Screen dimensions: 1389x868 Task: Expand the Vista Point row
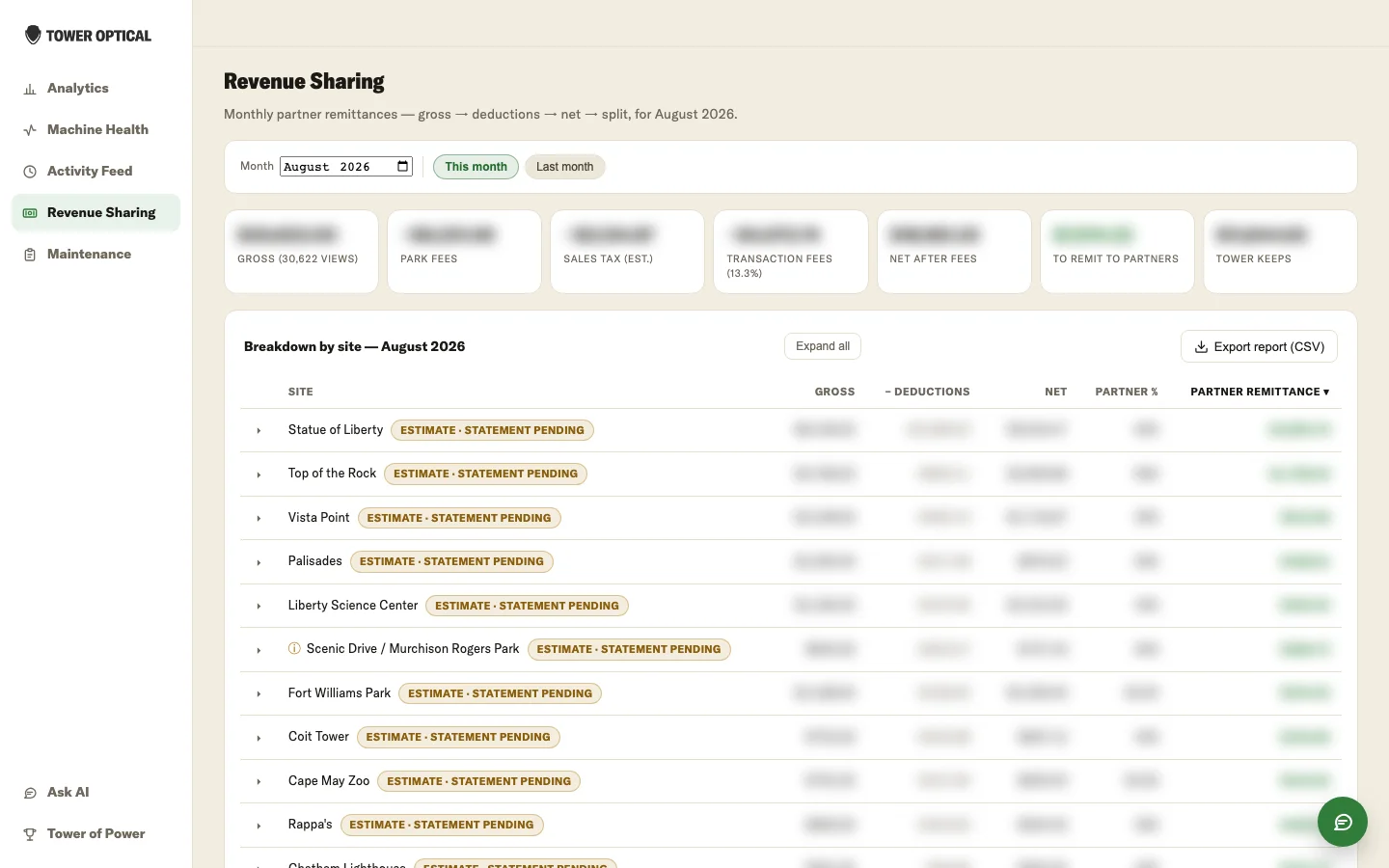point(259,519)
